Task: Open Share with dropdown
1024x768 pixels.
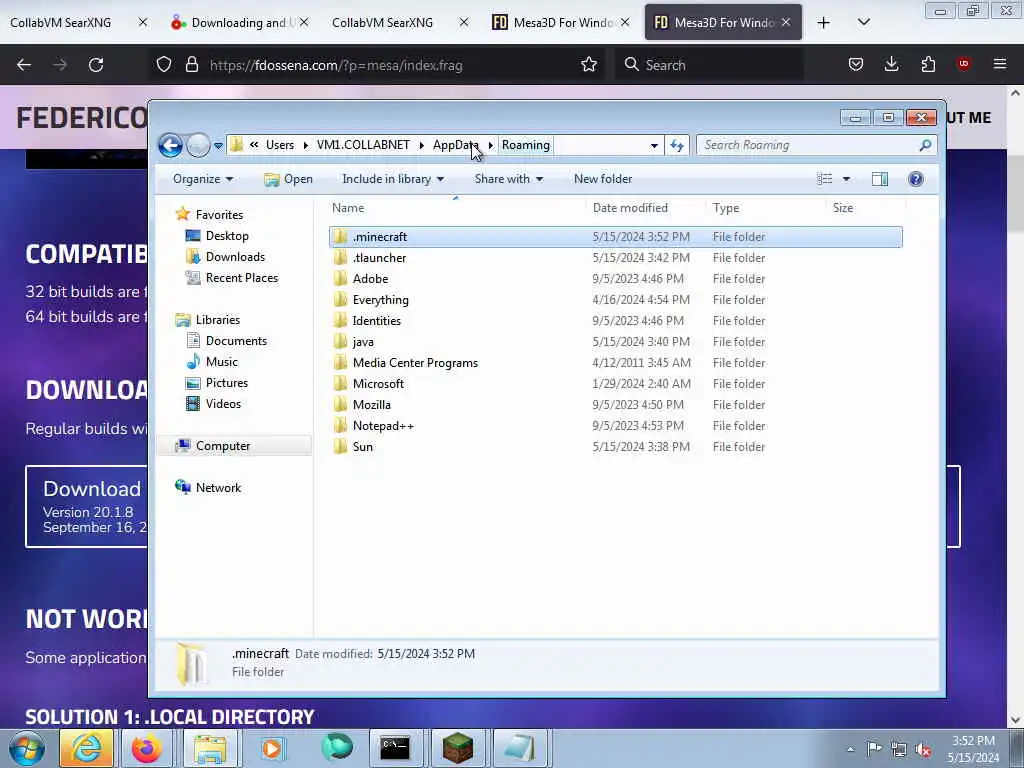Action: (508, 179)
